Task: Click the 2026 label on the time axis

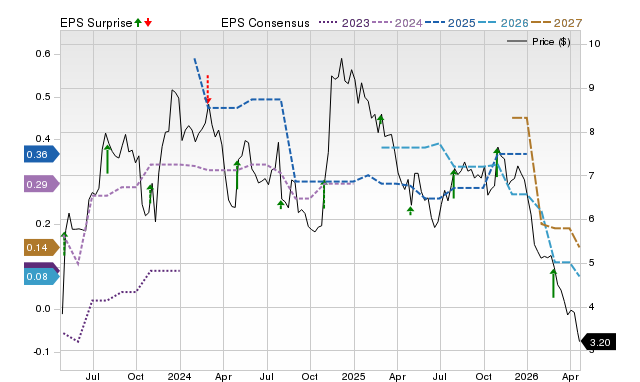Action: pyautogui.click(x=527, y=376)
